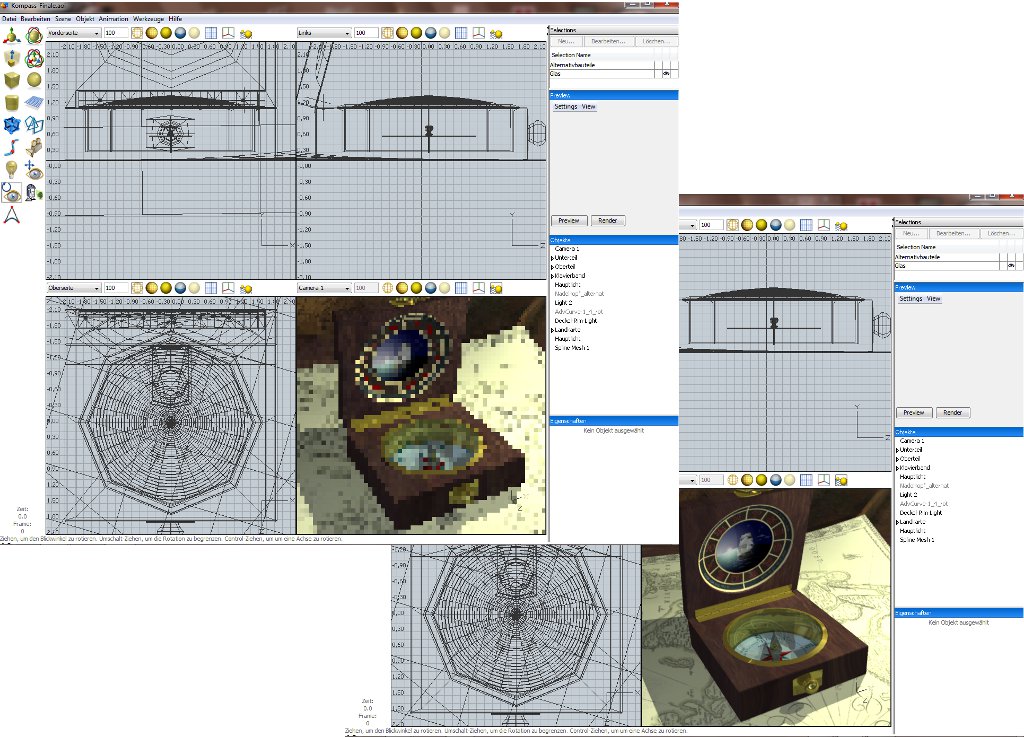Select the Create Camera tool
The width and height of the screenshot is (1024, 737).
[34, 148]
